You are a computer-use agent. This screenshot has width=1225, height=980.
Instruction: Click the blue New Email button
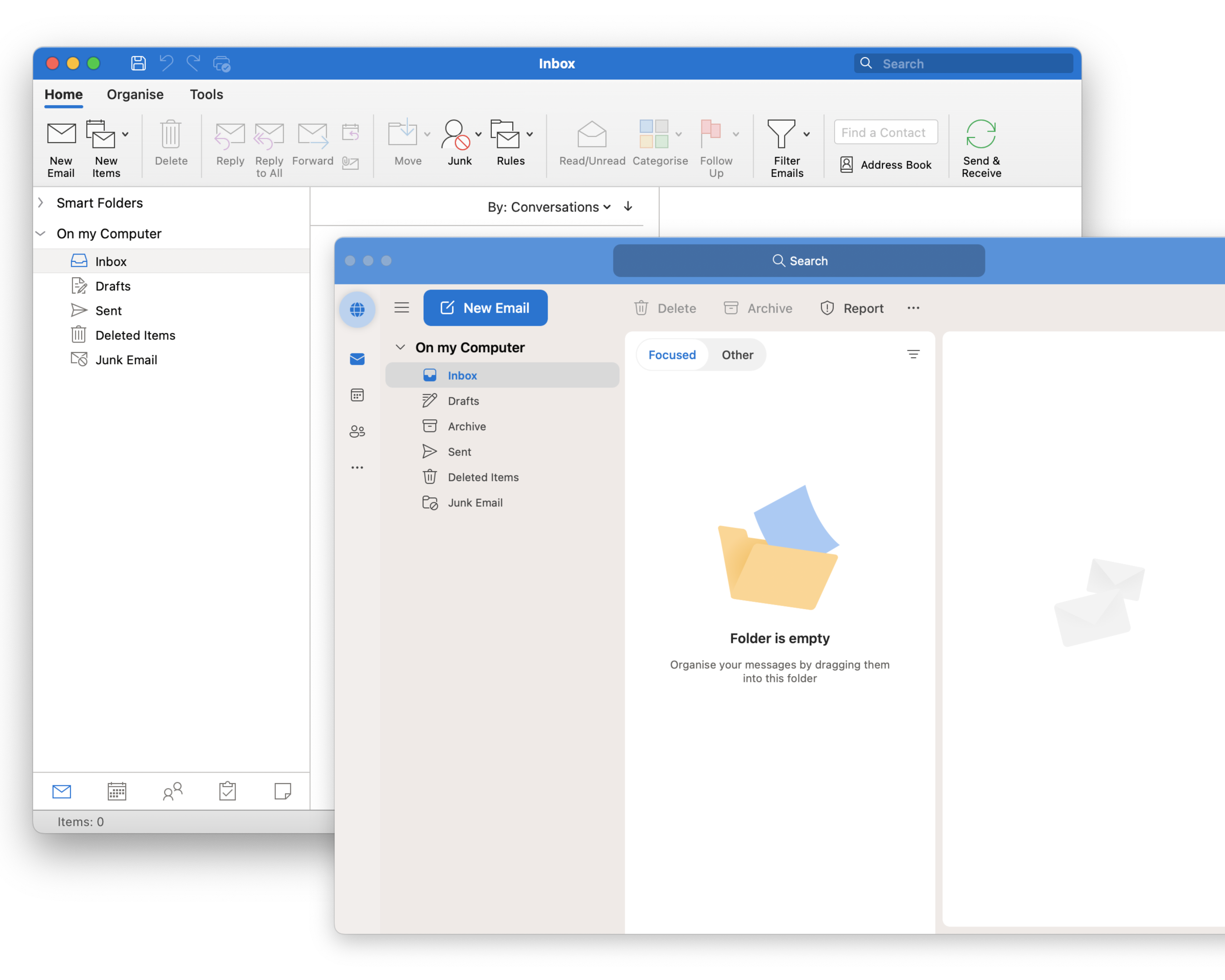pyautogui.click(x=485, y=308)
